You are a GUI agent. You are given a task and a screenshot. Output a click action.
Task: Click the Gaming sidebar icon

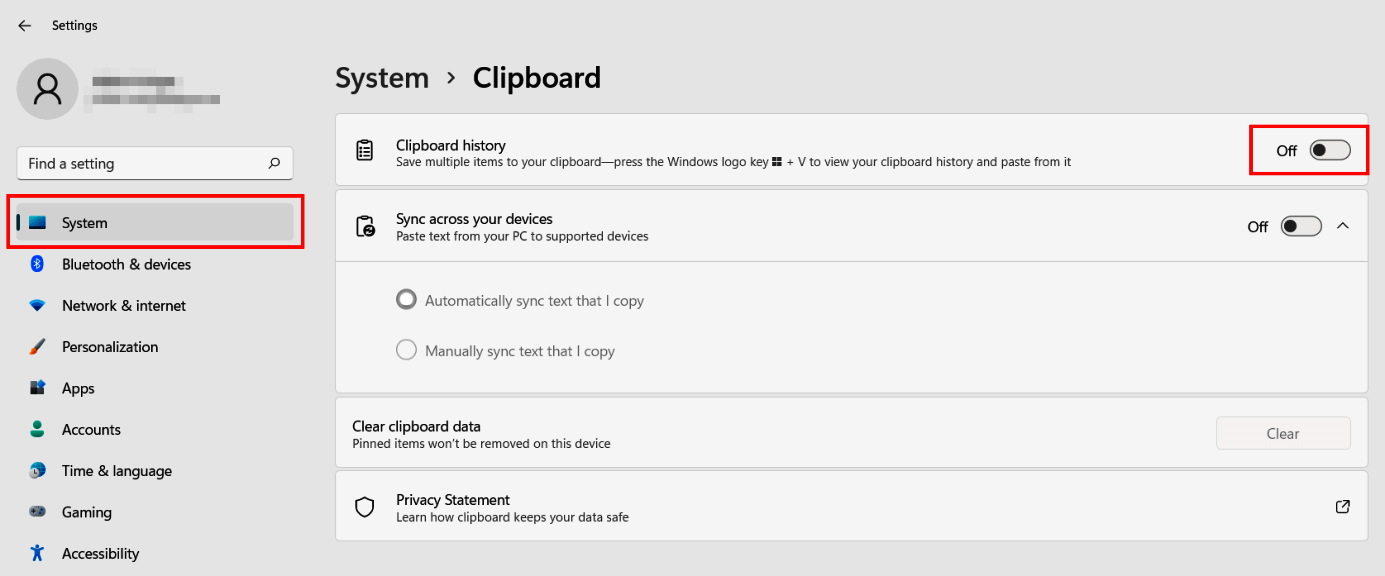(38, 512)
